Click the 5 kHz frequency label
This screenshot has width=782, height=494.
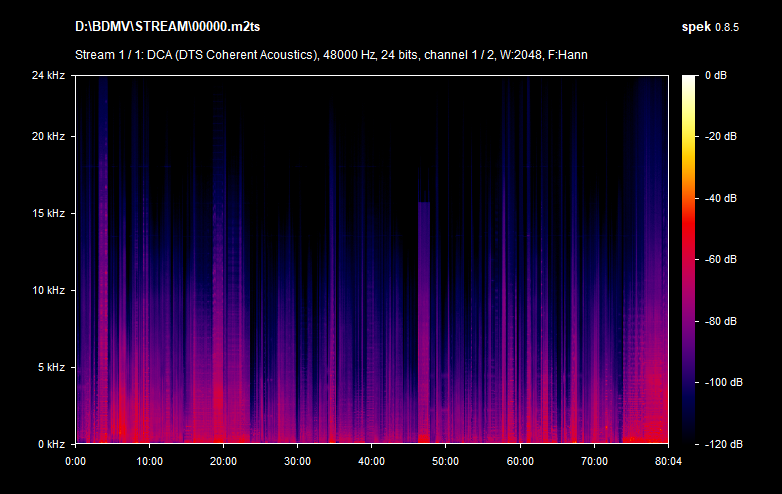point(50,367)
